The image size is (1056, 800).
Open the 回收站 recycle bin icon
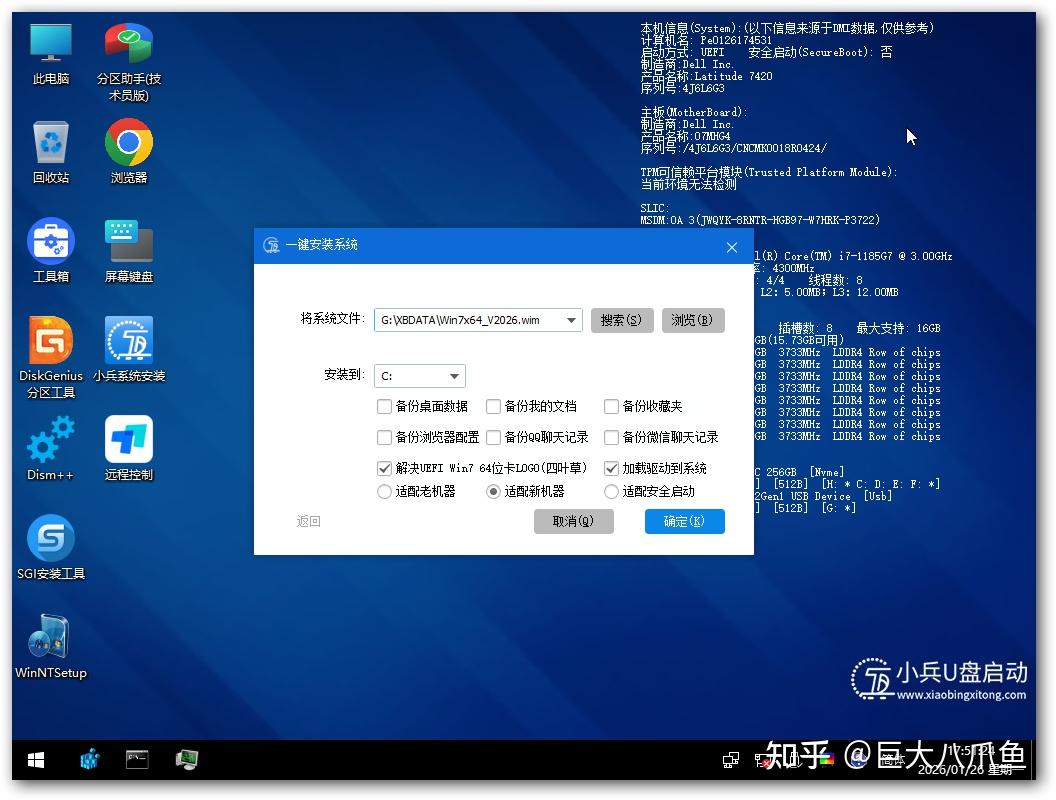(51, 153)
